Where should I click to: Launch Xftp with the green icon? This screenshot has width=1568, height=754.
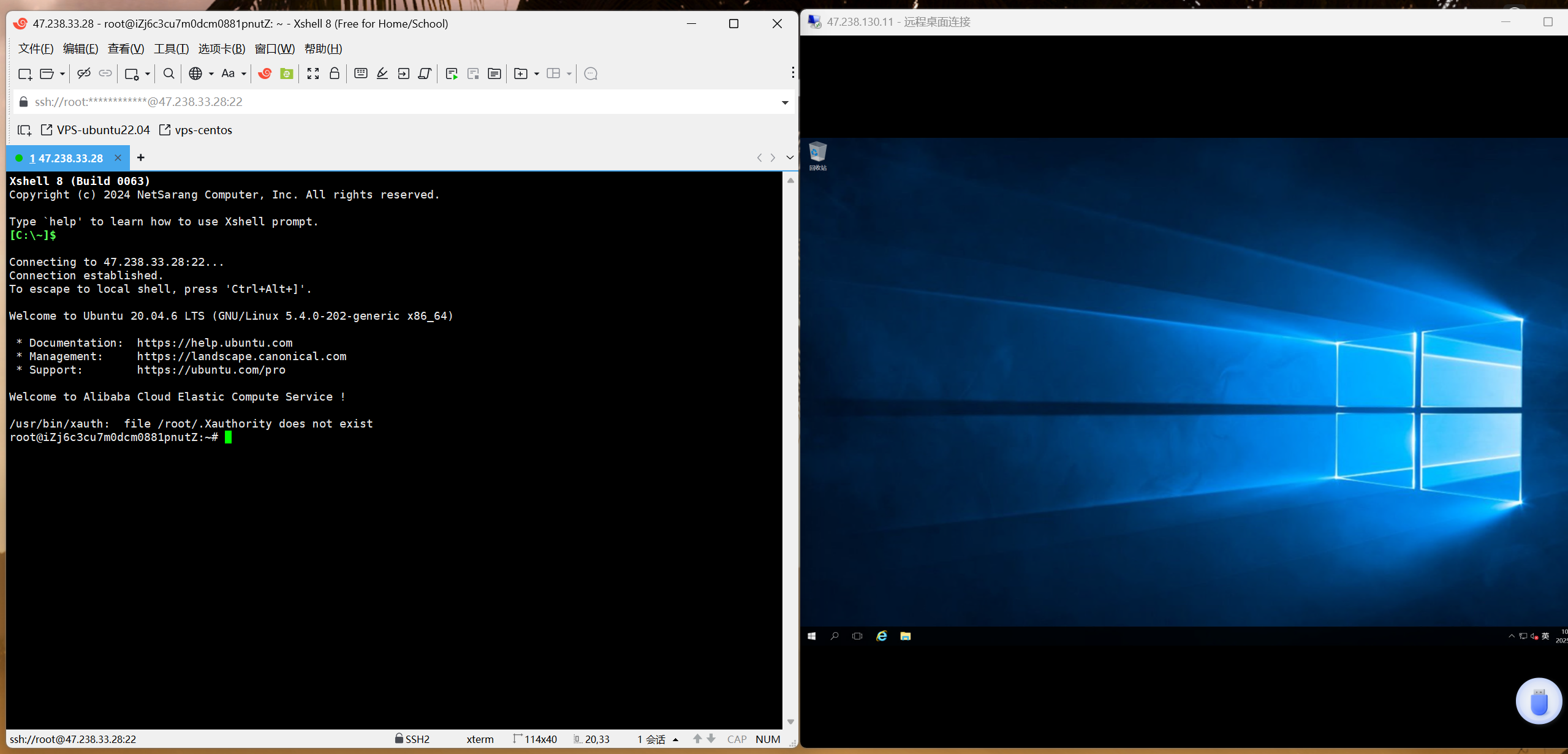(286, 74)
